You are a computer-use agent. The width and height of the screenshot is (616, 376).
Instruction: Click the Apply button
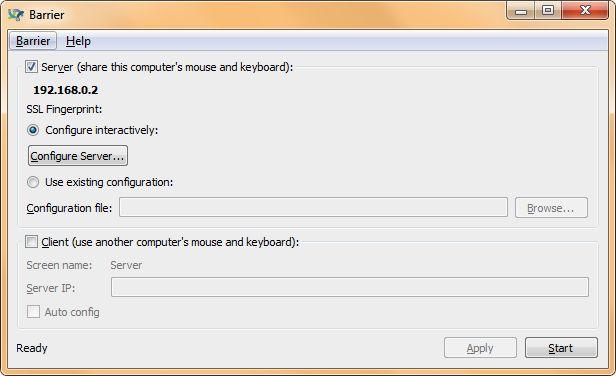coord(480,348)
